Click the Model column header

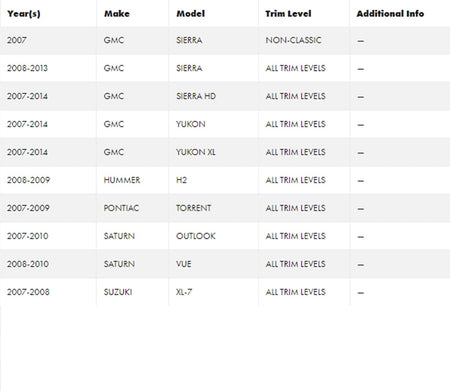pyautogui.click(x=190, y=14)
